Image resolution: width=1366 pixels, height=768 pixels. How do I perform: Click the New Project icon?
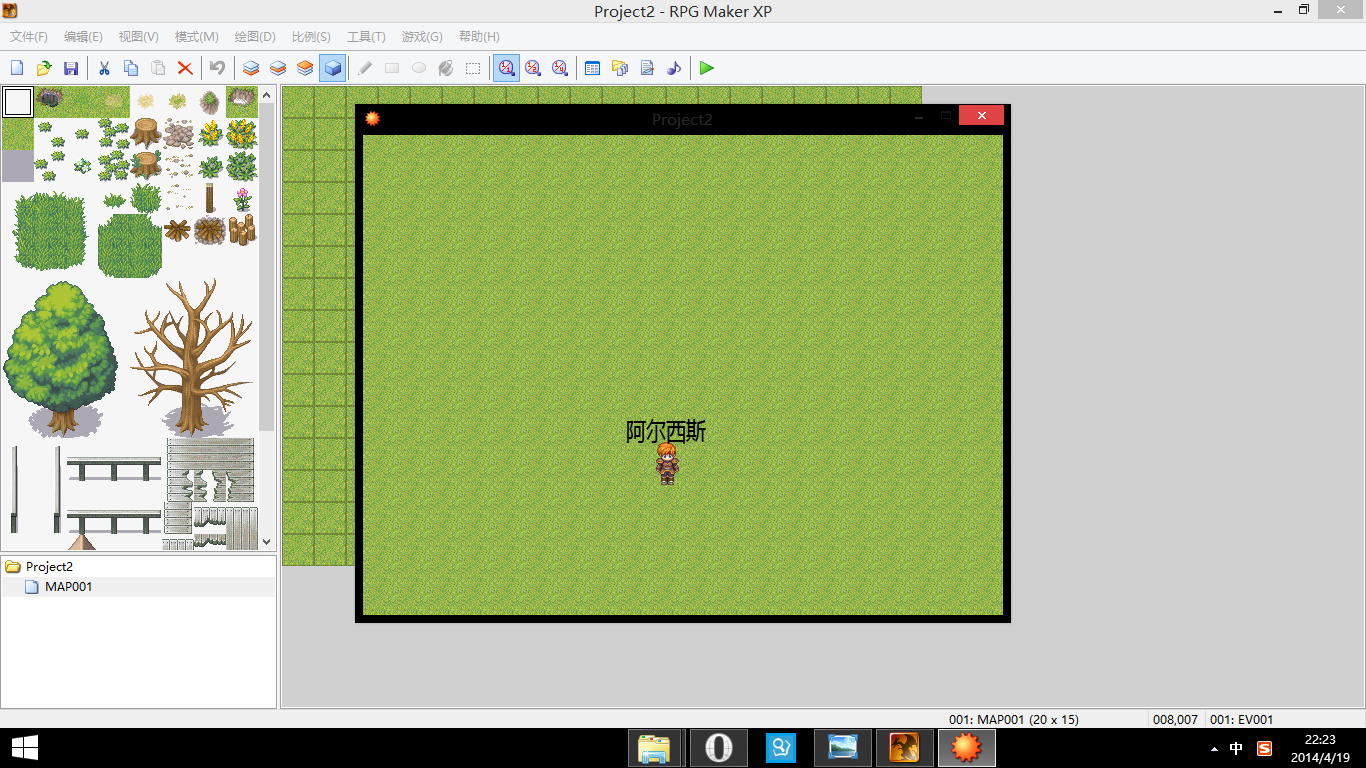[x=17, y=68]
